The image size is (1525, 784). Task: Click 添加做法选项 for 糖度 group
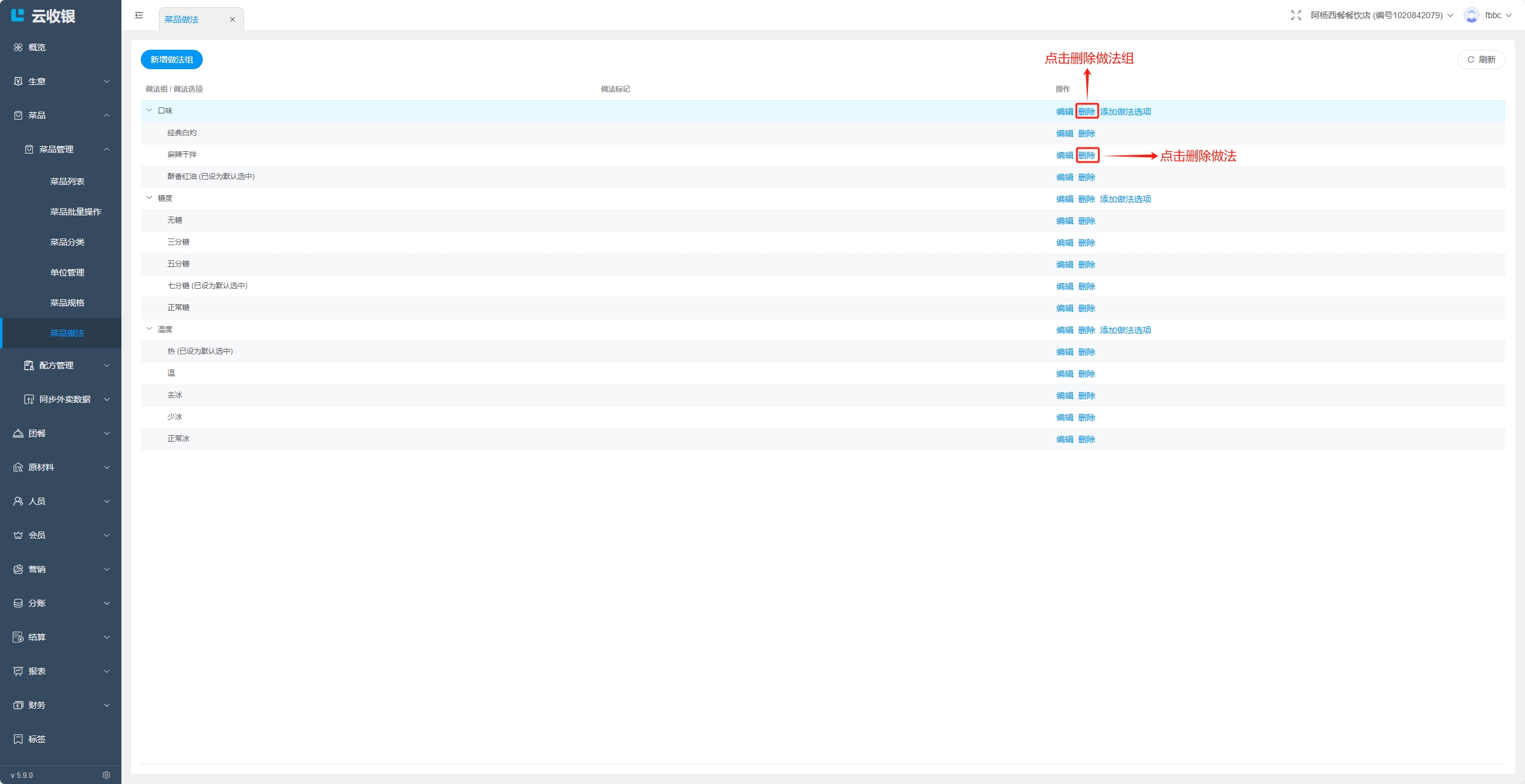pyautogui.click(x=1125, y=199)
